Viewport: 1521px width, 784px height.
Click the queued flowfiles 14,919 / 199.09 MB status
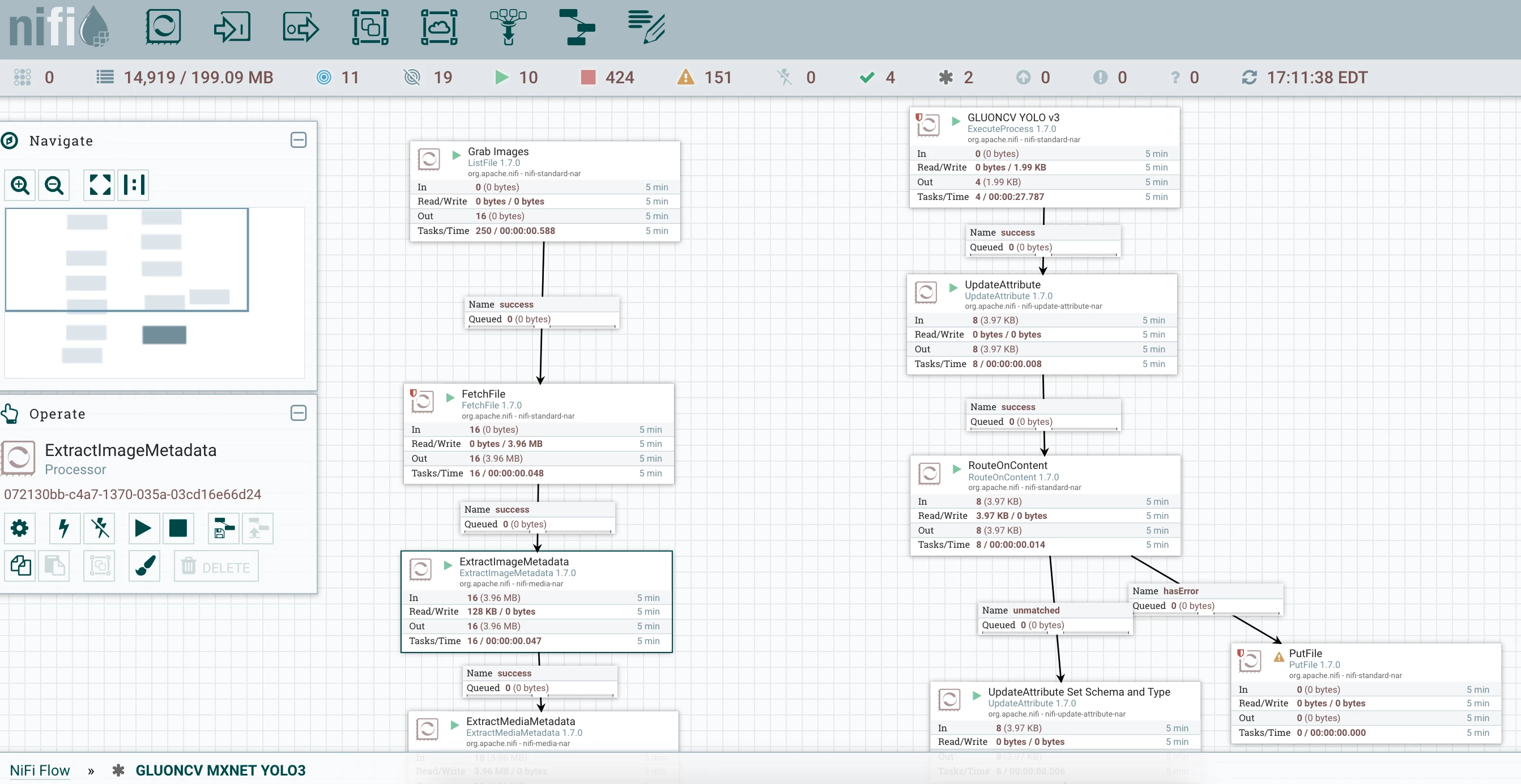click(x=185, y=78)
